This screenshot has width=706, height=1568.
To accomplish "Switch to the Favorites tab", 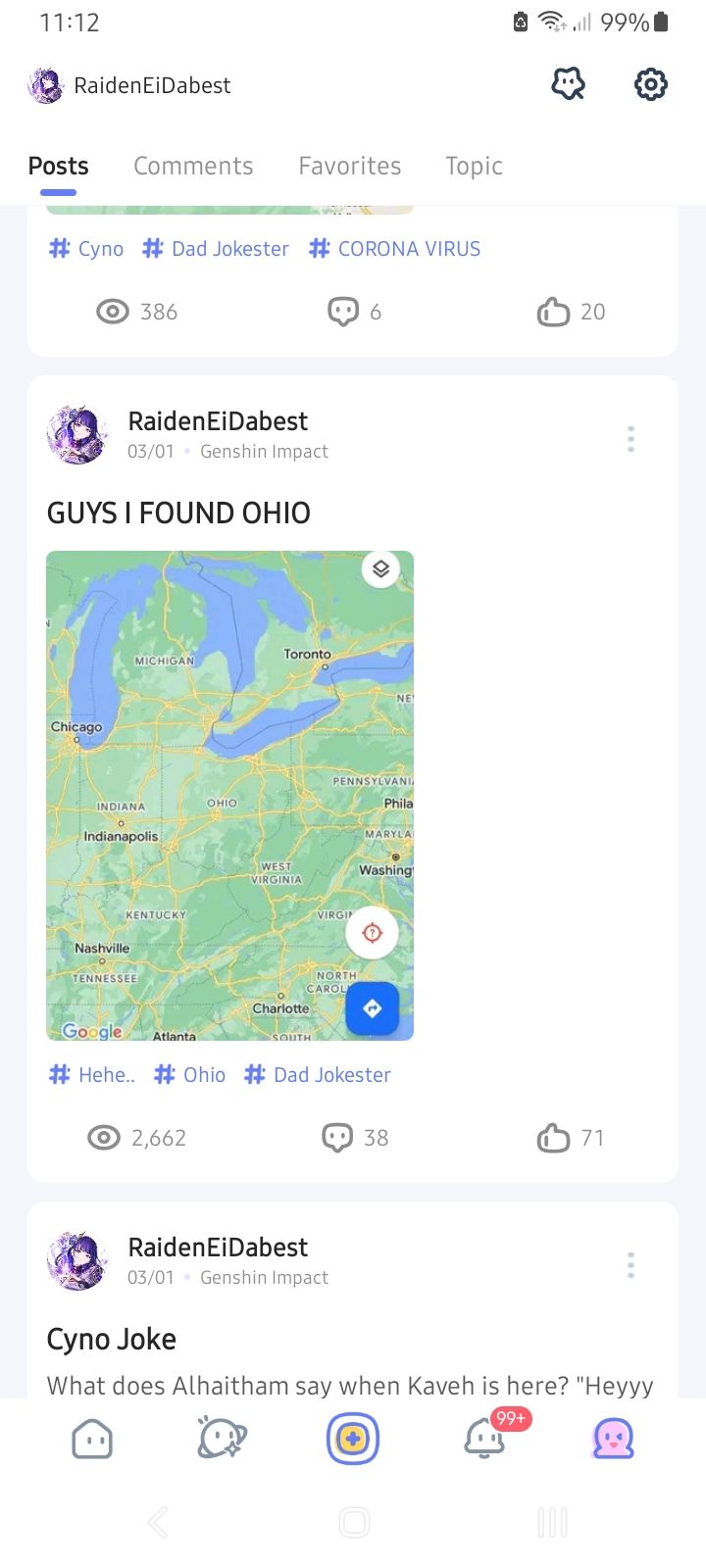I will coord(349,166).
